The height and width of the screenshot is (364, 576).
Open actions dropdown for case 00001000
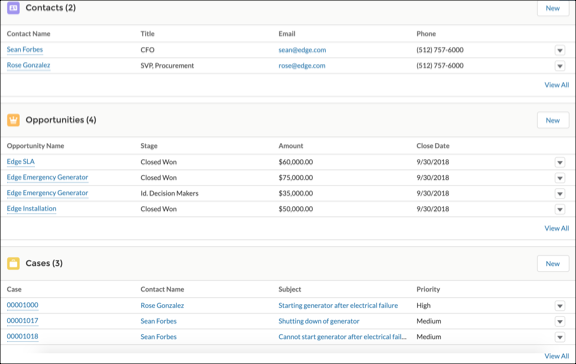559,306
